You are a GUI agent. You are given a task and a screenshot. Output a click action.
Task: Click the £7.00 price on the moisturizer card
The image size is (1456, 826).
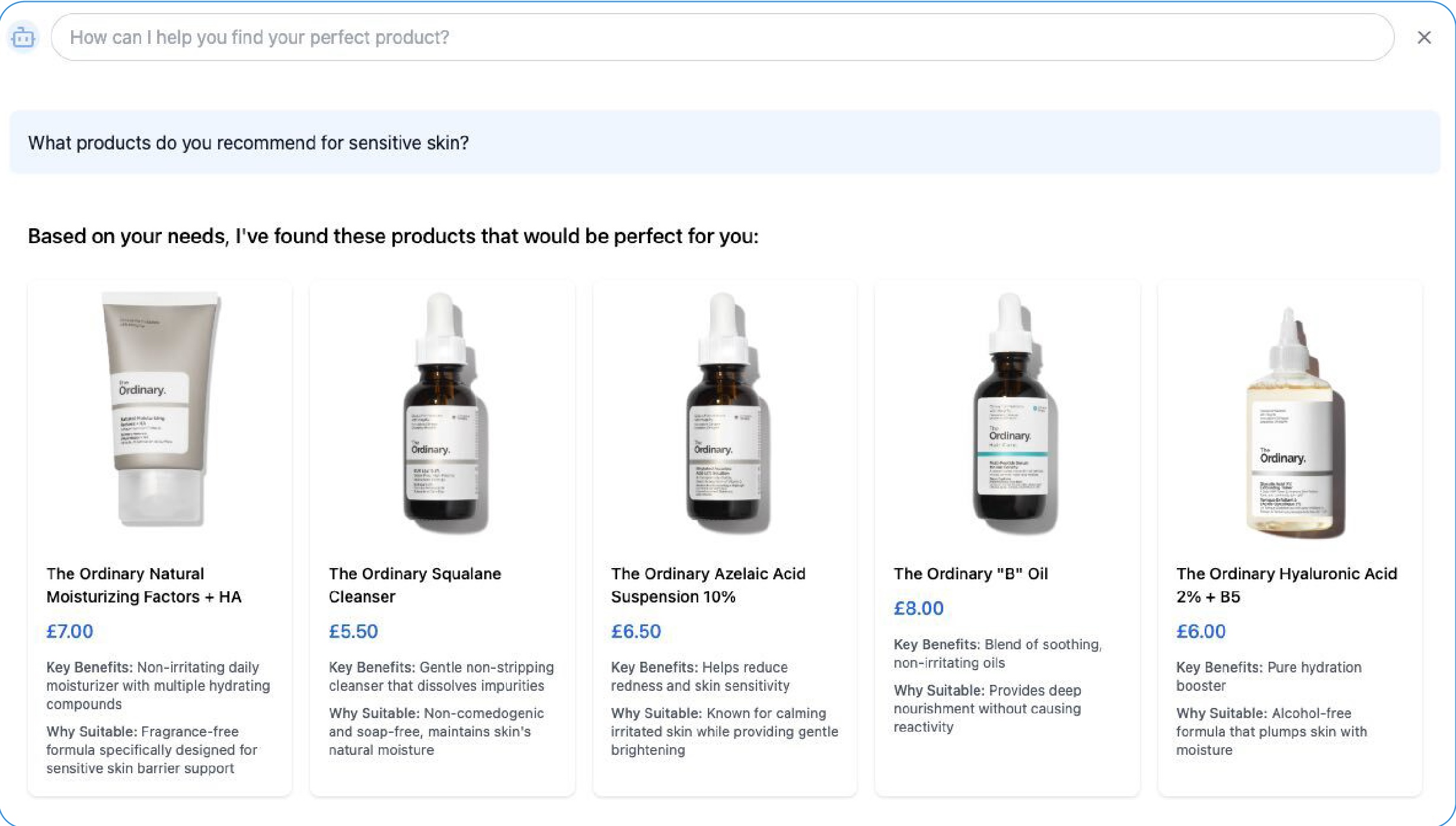pos(70,631)
